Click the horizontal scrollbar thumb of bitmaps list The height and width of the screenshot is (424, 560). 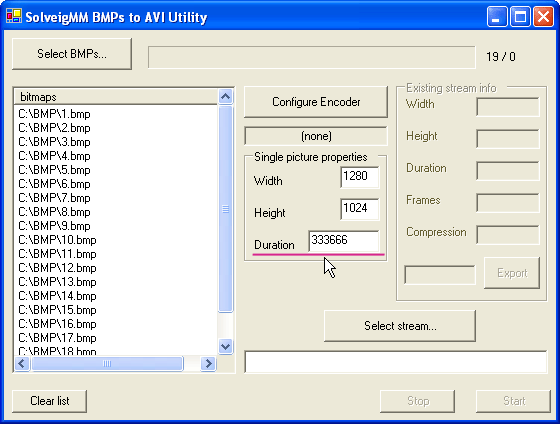point(107,364)
